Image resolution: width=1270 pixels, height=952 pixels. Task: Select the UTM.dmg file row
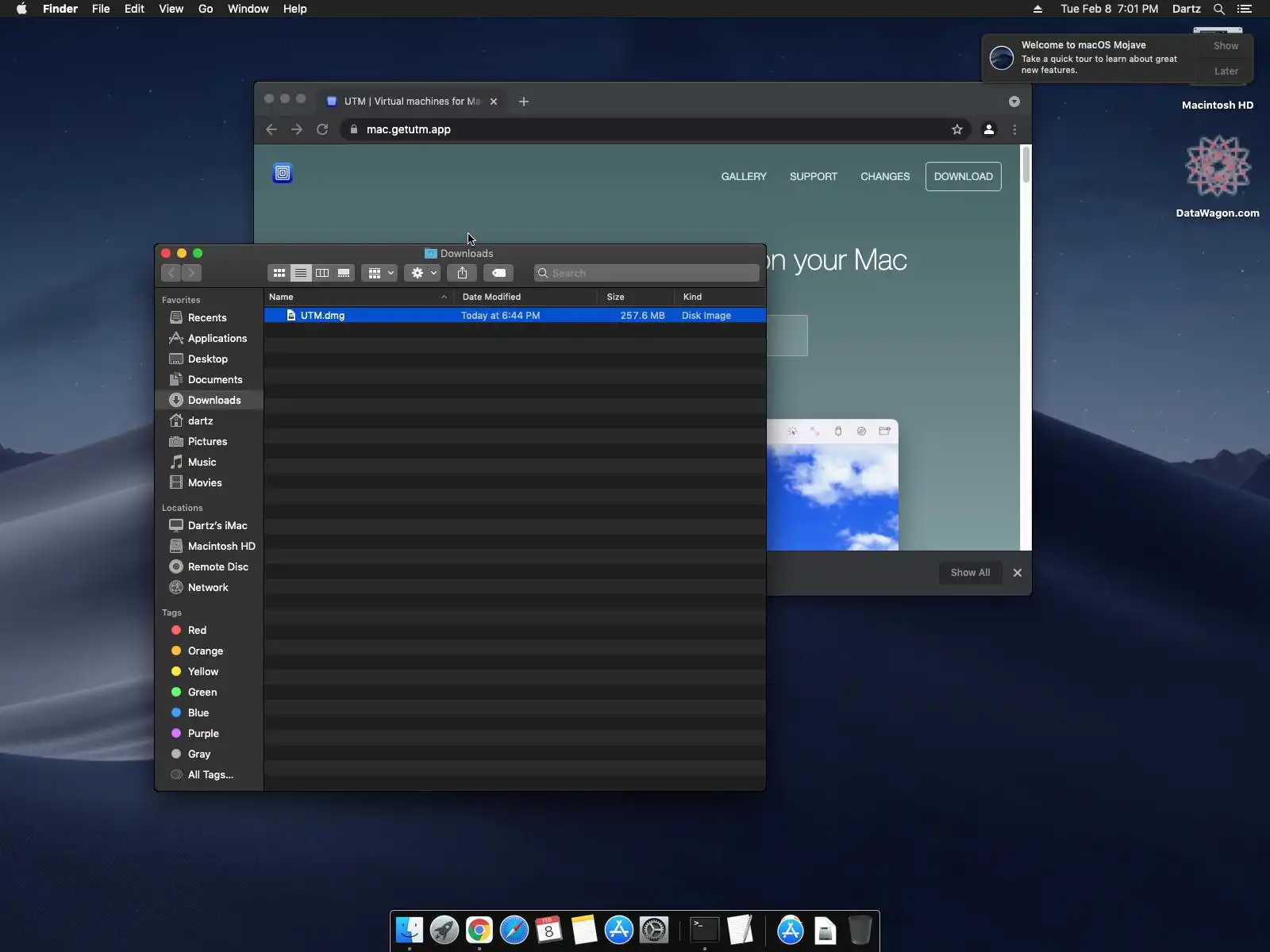515,316
